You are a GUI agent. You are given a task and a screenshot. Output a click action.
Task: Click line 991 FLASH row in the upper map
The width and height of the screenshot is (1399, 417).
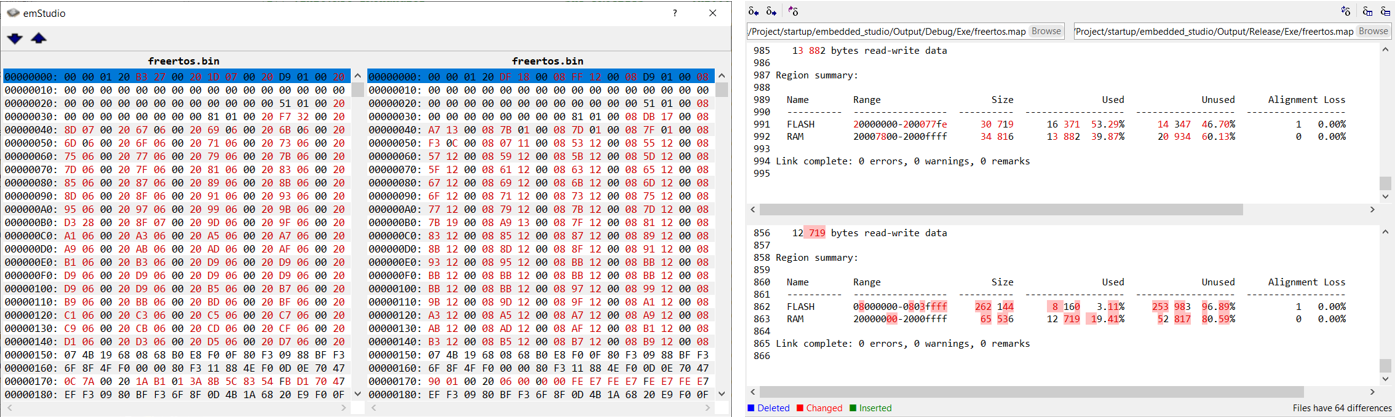point(1048,124)
